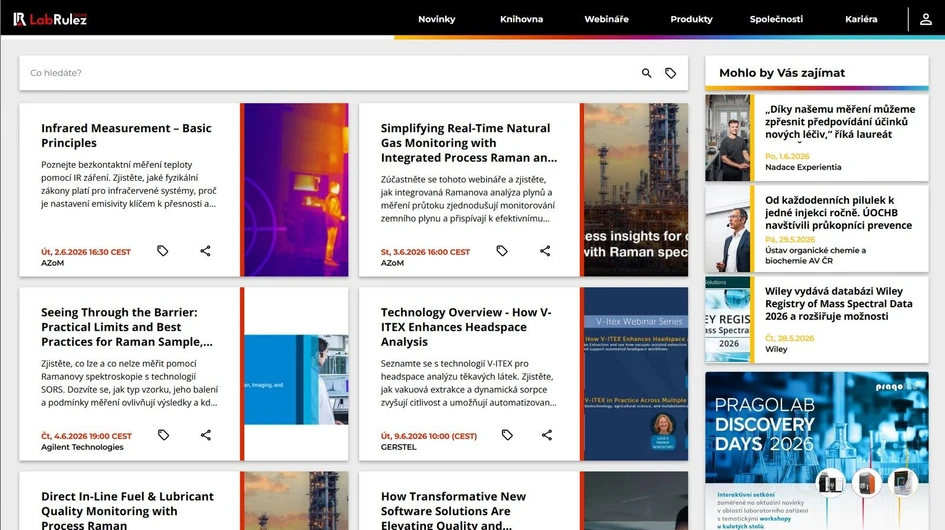Viewport: 945px width, 530px height.
Task: Click V-Itex Webinar Series thumbnail
Action: [x=636, y=374]
